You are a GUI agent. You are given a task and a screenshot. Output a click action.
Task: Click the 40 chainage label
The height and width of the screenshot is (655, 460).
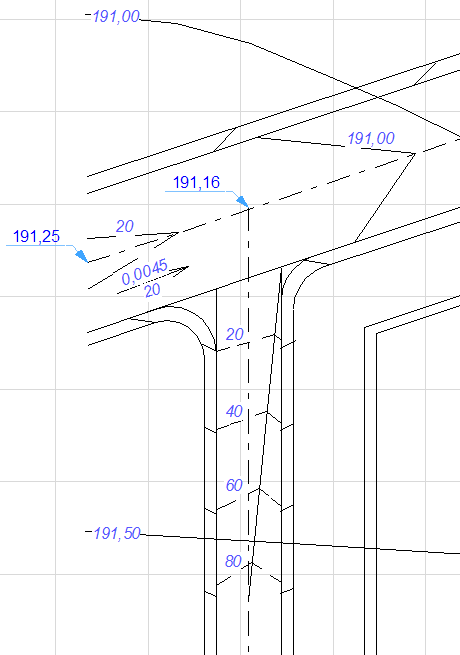point(234,411)
